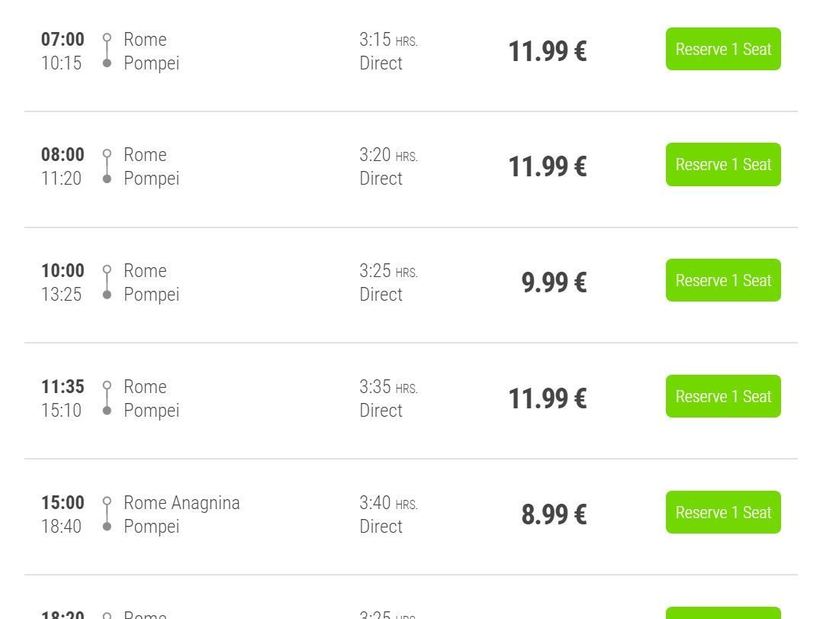This screenshot has width=820, height=619.
Task: Click Direct label on the 08:00 trip
Action: (381, 179)
